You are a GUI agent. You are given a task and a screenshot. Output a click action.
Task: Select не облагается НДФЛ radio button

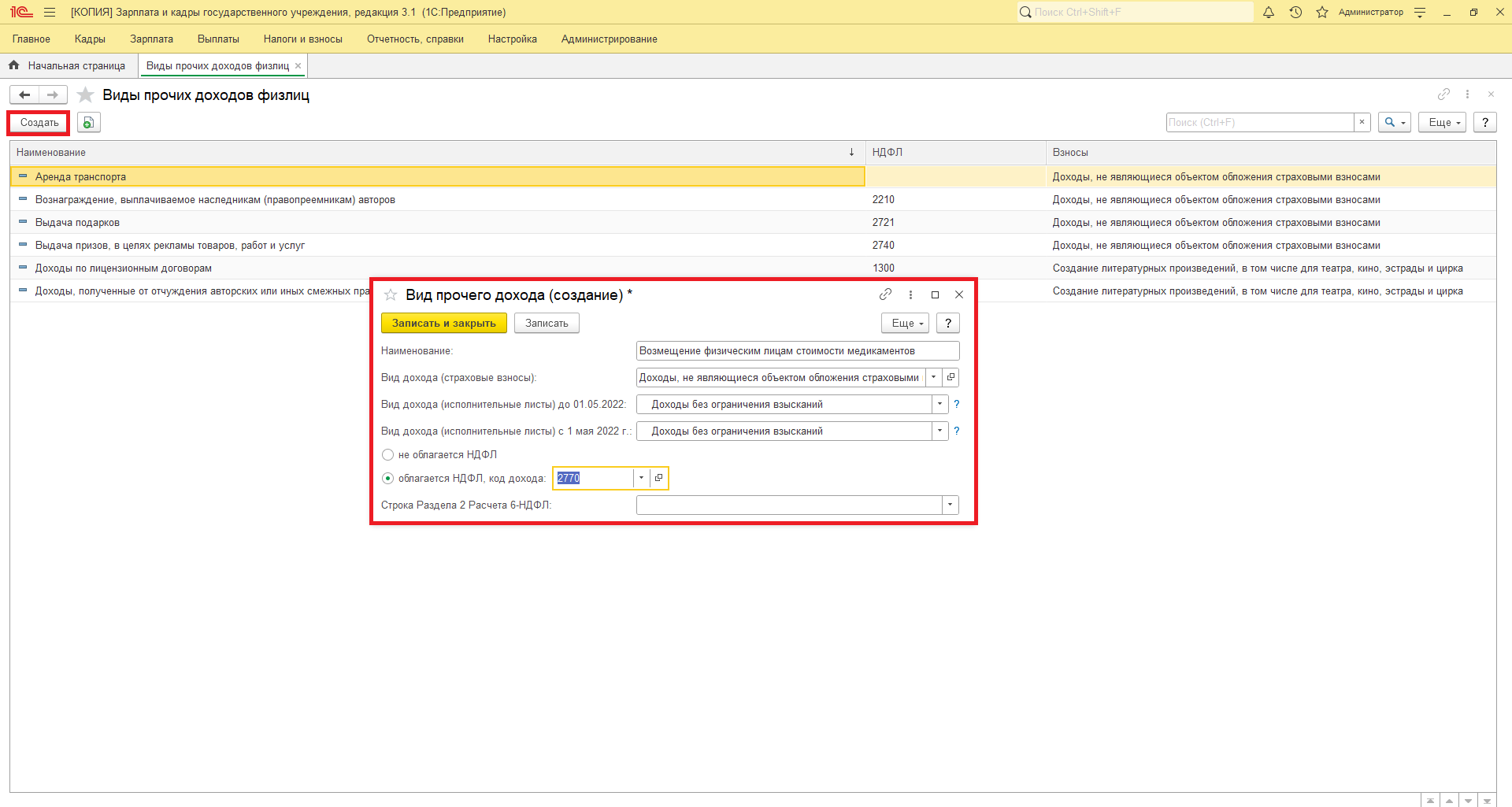pos(387,454)
